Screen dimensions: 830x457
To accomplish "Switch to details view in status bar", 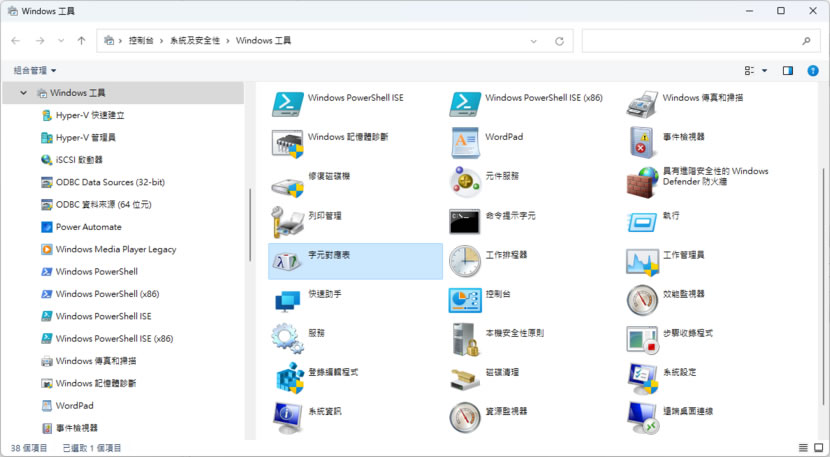I will [803, 448].
